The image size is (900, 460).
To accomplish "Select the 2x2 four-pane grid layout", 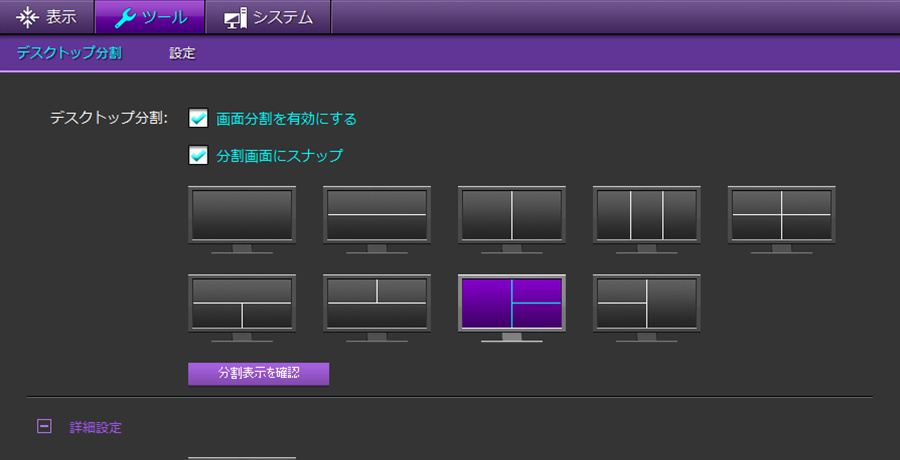I will tap(781, 214).
